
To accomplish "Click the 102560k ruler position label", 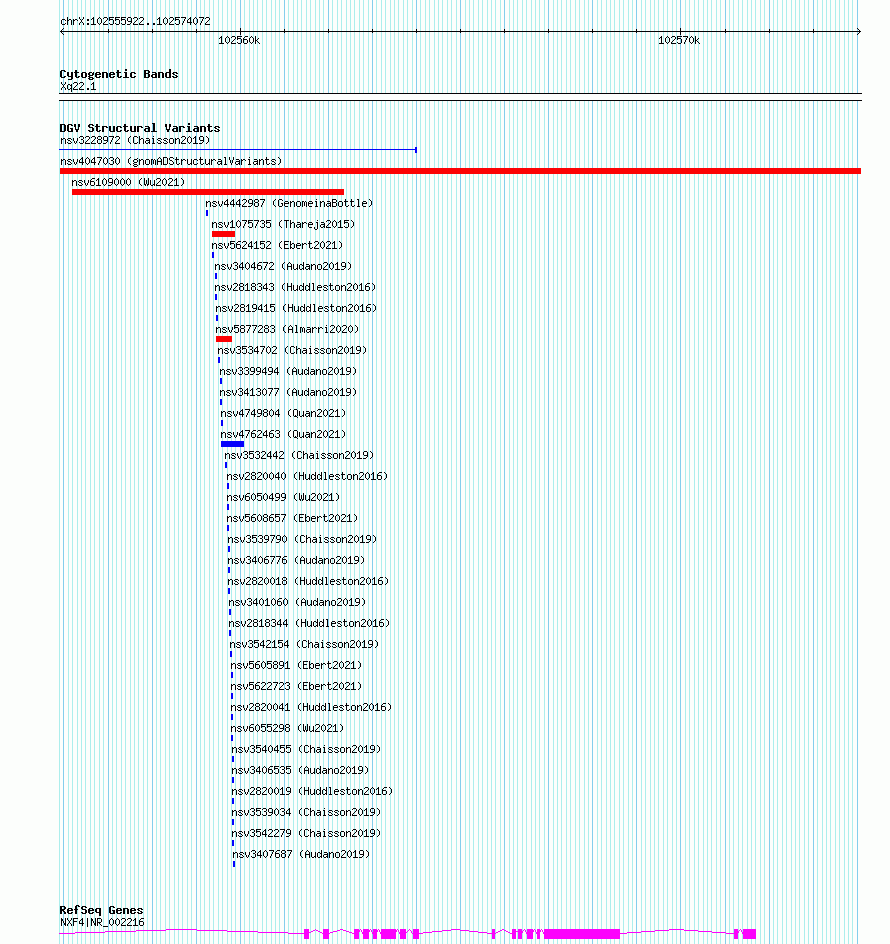I will (x=239, y=40).
